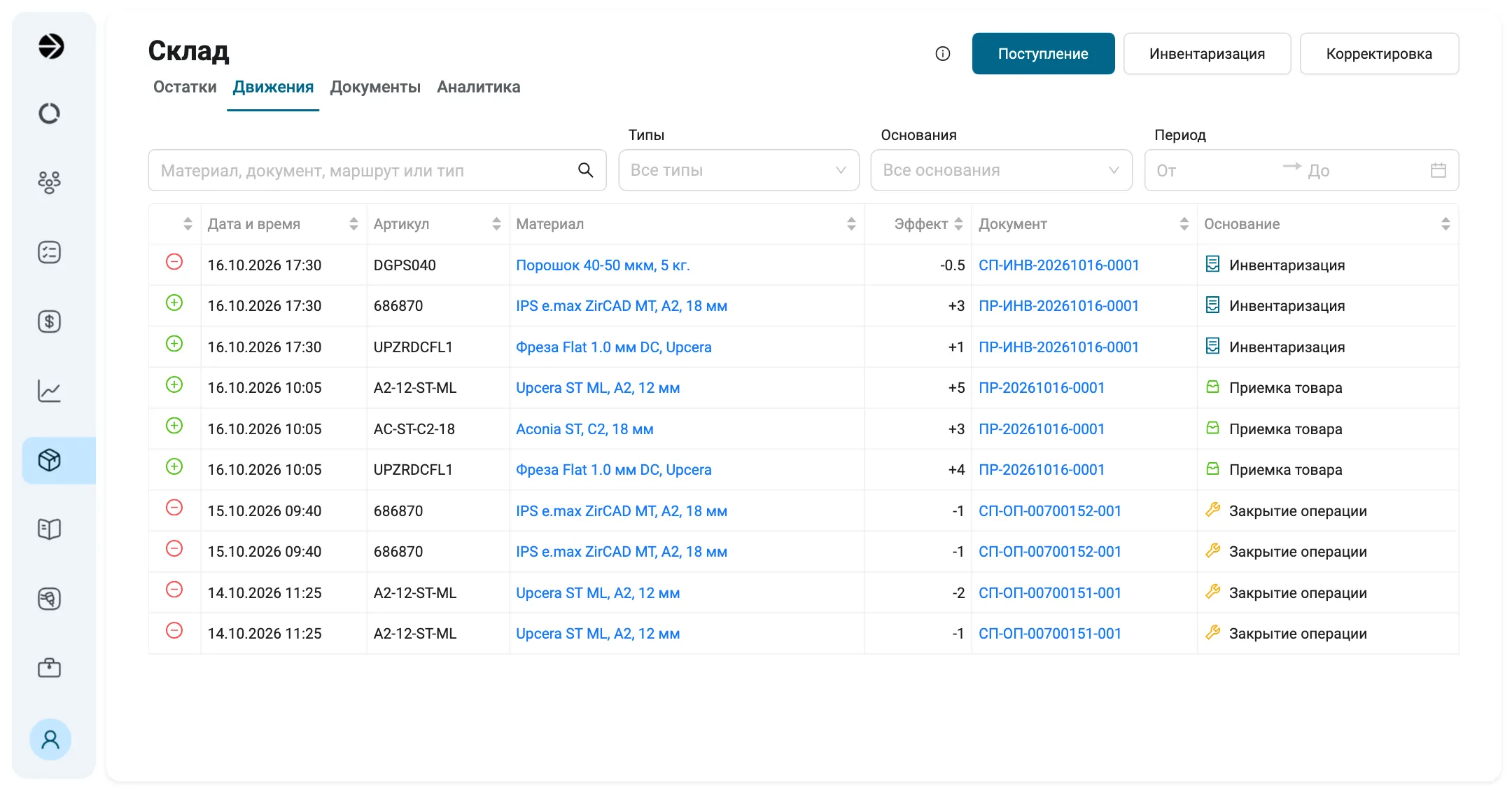Screen dimensions: 1512x792
Task: Sort by the first icon column arrows
Action: (187, 224)
